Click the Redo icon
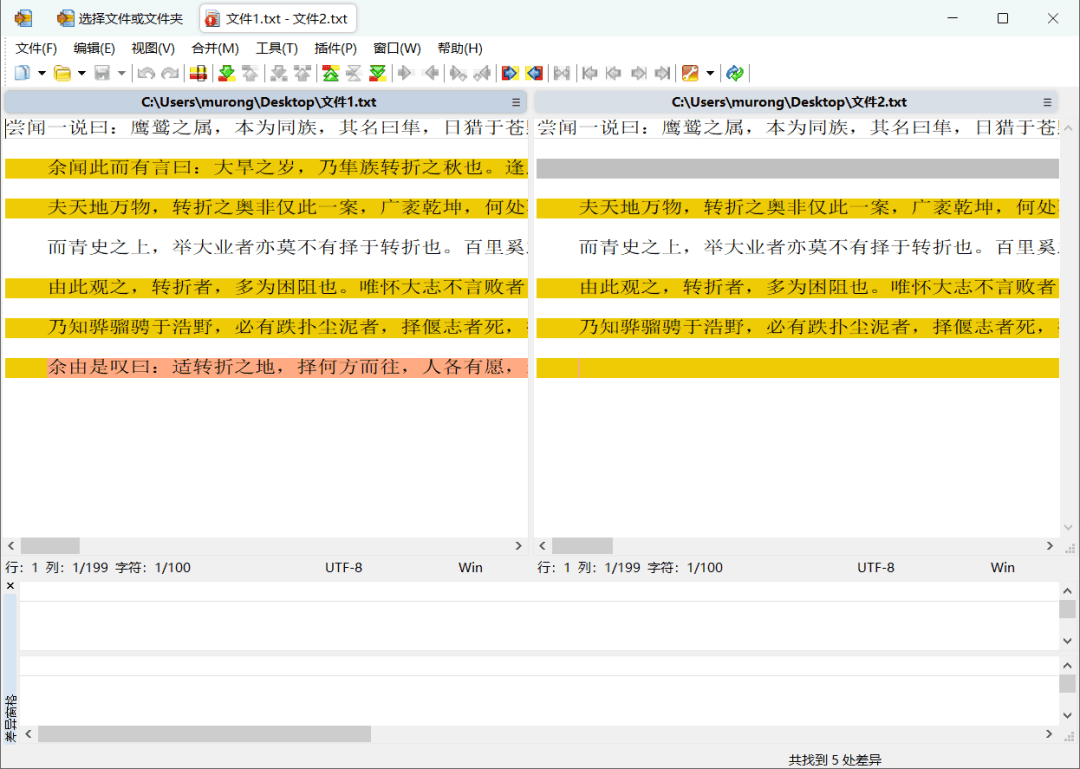Viewport: 1080px width, 769px height. [169, 72]
